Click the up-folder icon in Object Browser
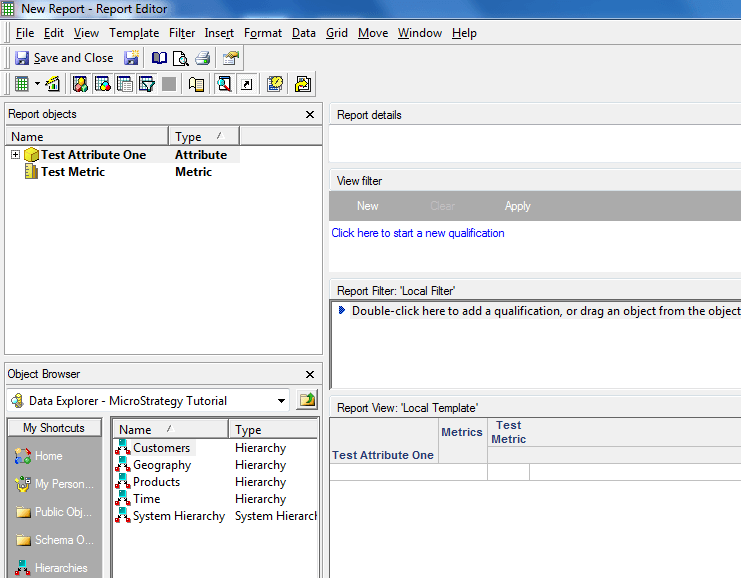This screenshot has height=578, width=741. [x=307, y=401]
